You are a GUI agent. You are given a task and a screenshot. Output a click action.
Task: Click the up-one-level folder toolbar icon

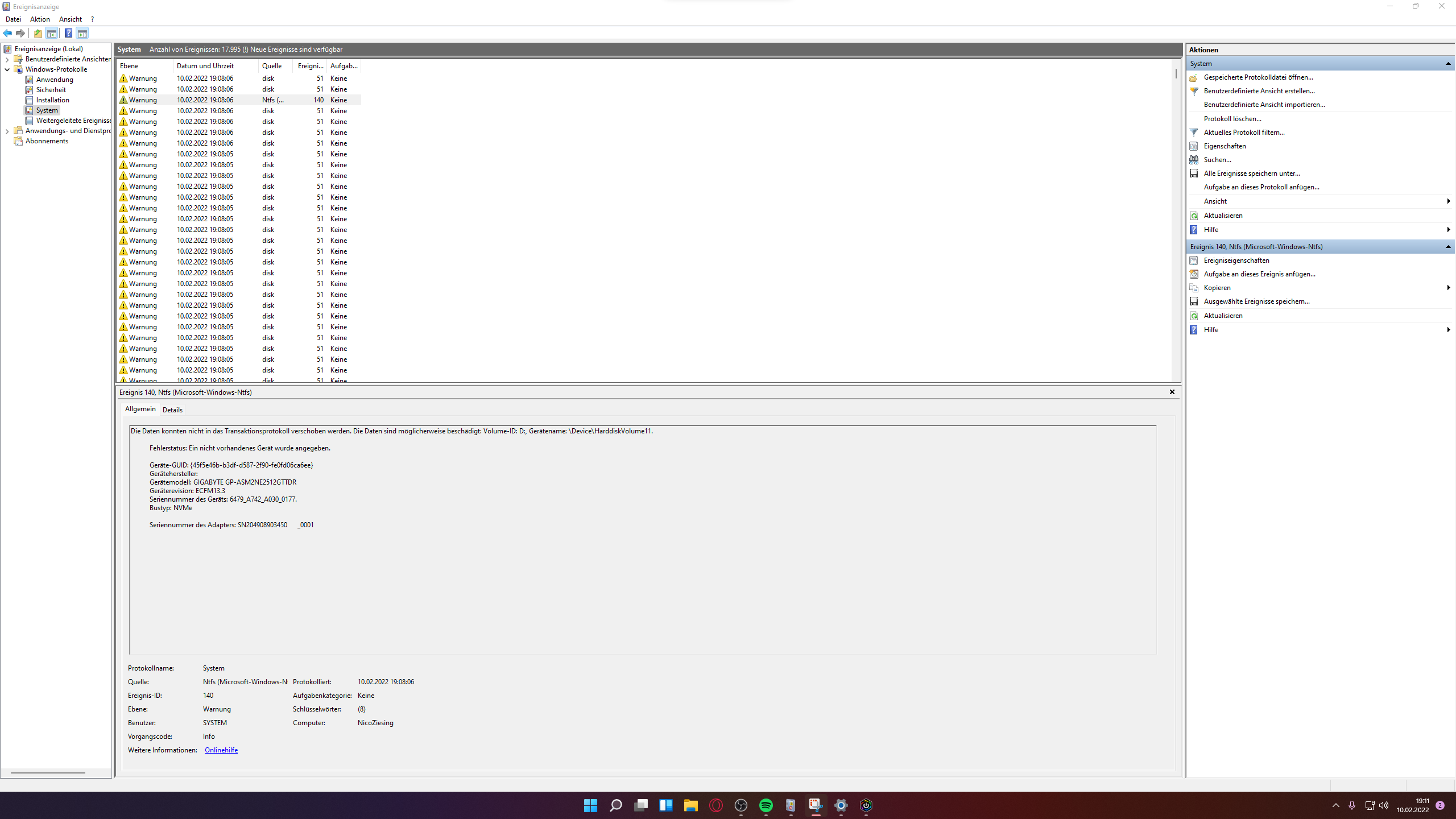[38, 33]
